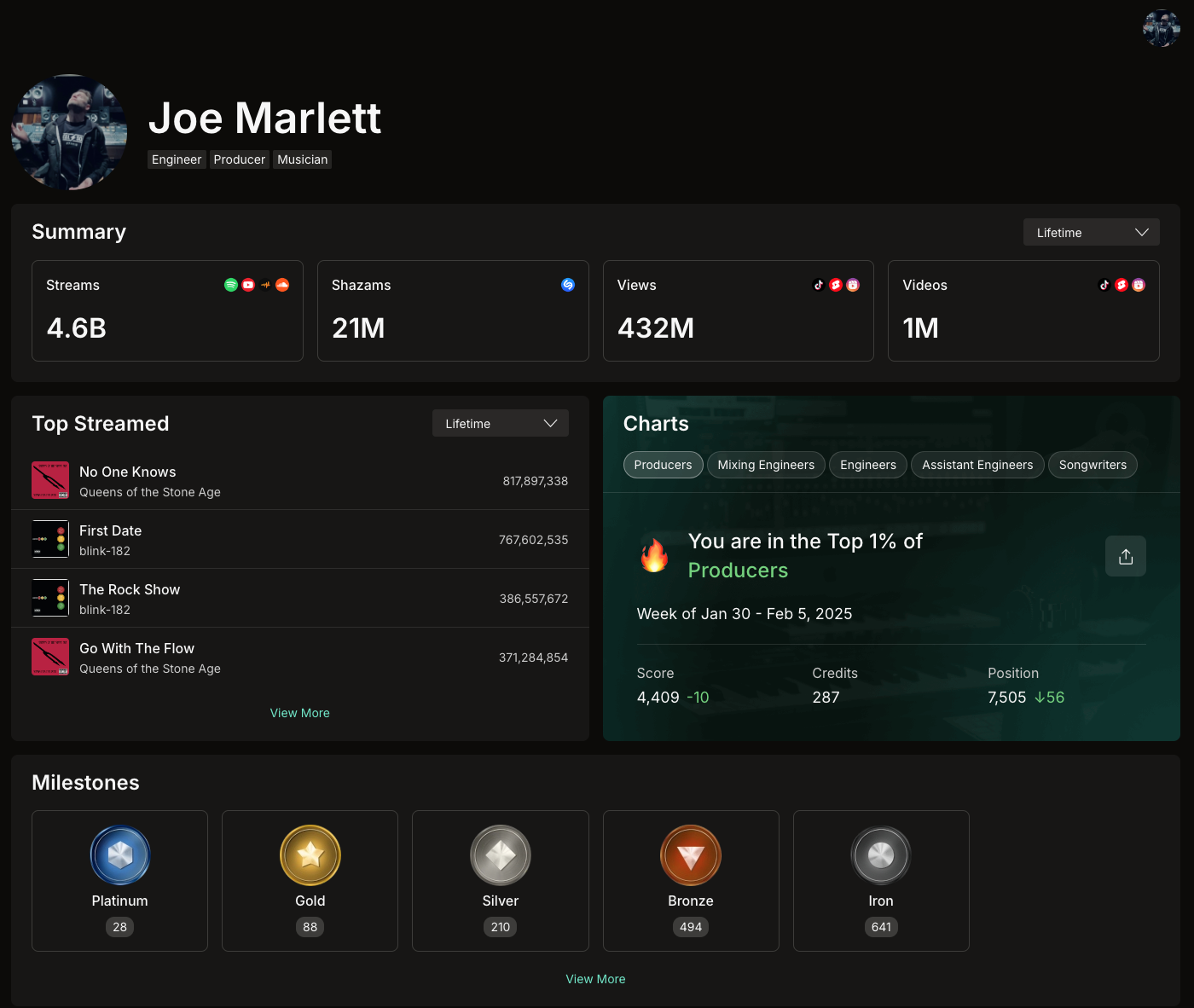Screen dimensions: 1194x1008
Task: Click the Musician role tag
Action: (x=303, y=159)
